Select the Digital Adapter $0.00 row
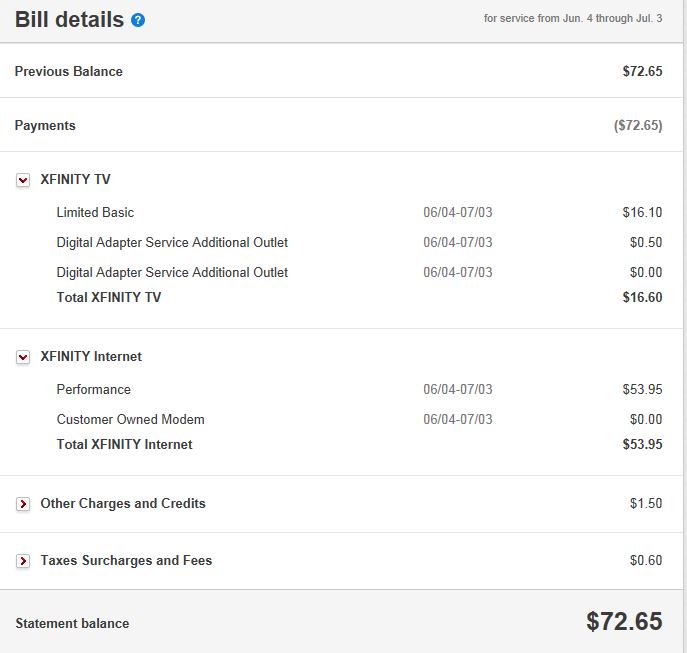This screenshot has height=653, width=687. [x=172, y=272]
